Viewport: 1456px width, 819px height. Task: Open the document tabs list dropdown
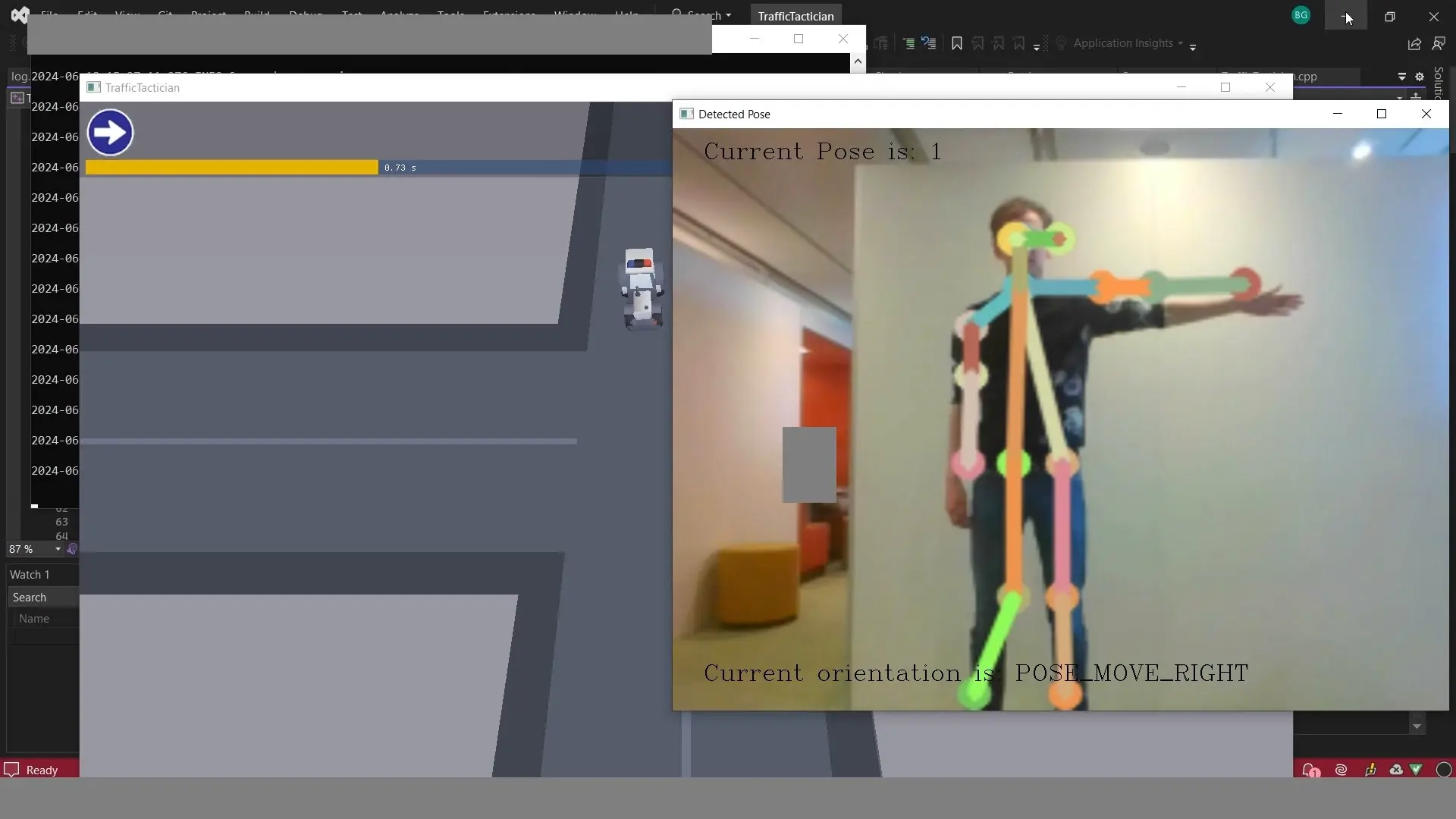coord(1402,77)
